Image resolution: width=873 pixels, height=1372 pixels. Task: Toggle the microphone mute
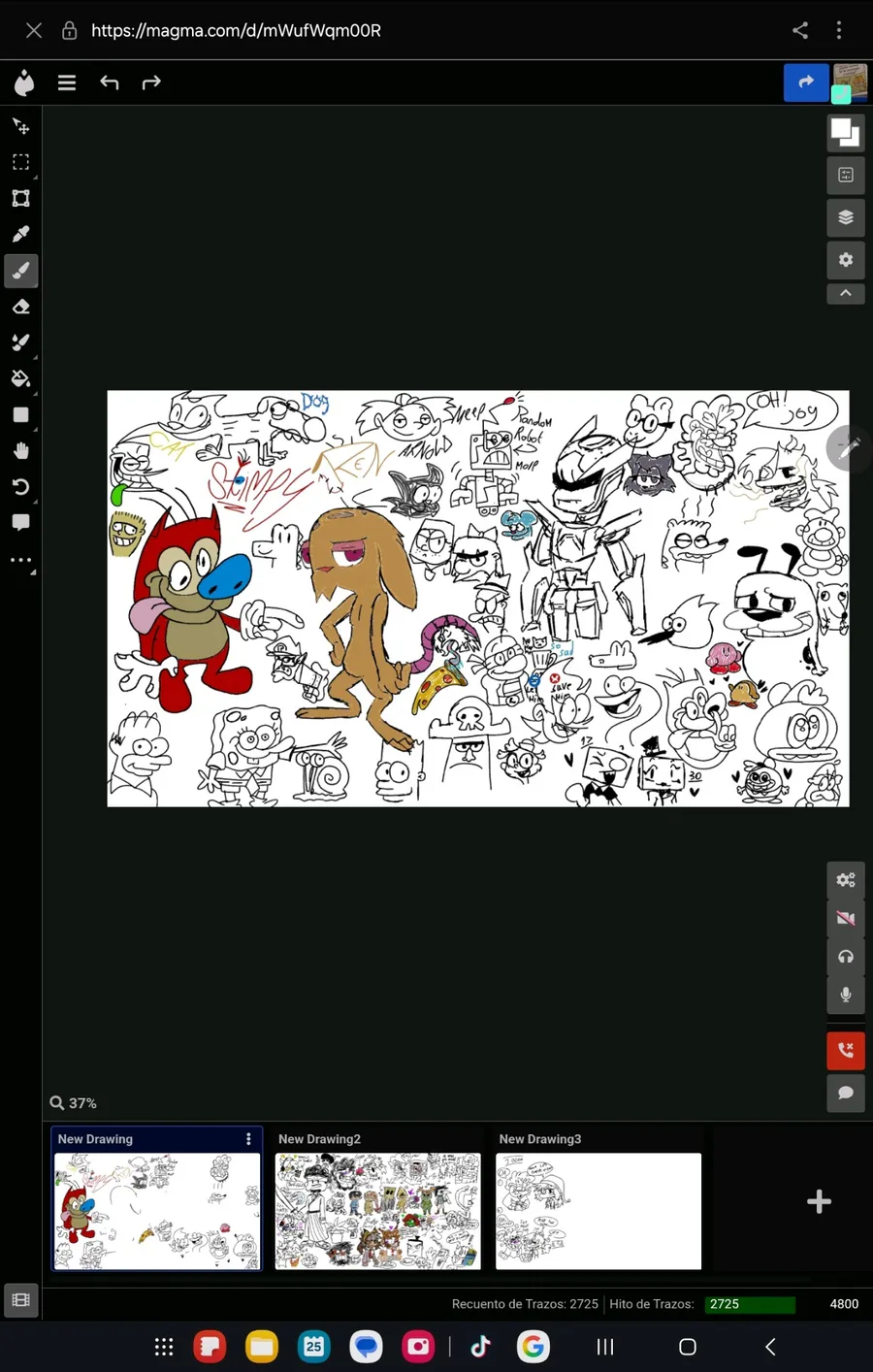pyautogui.click(x=846, y=995)
